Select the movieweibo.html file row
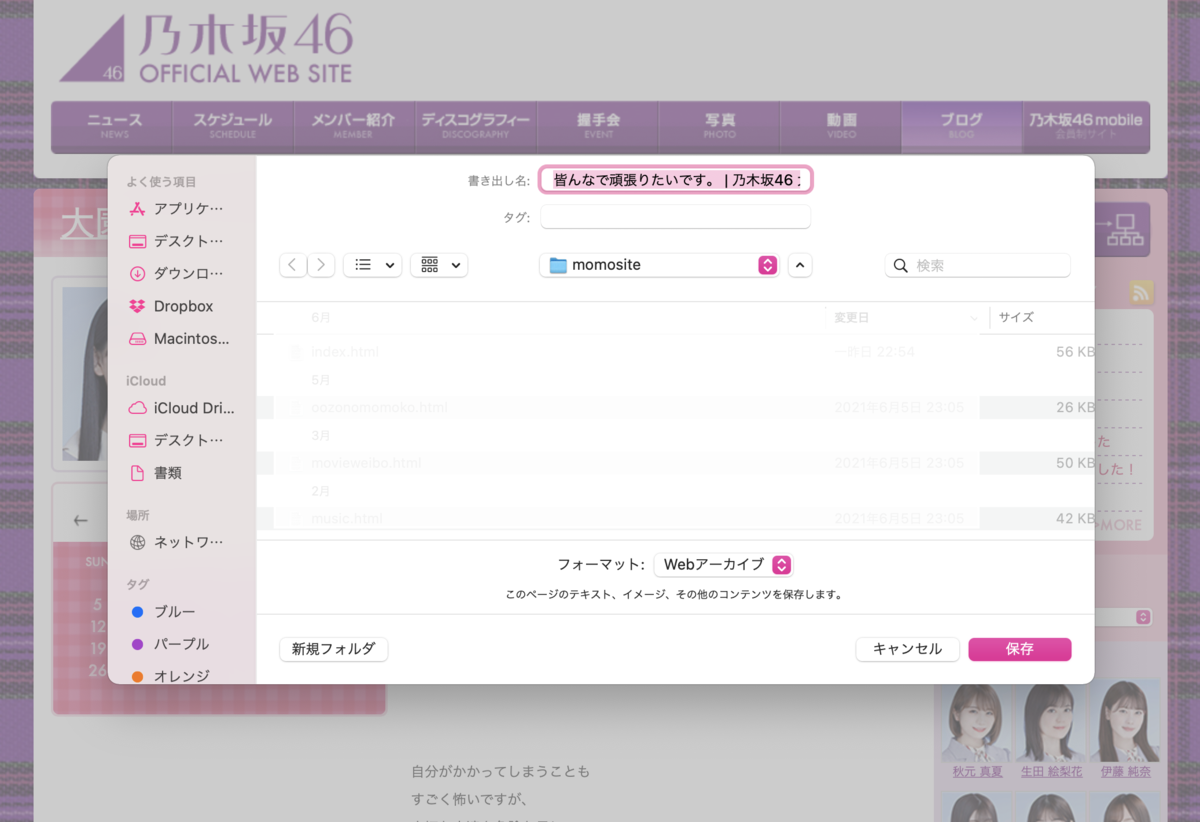Screen dimensions: 1200x822 (675, 463)
